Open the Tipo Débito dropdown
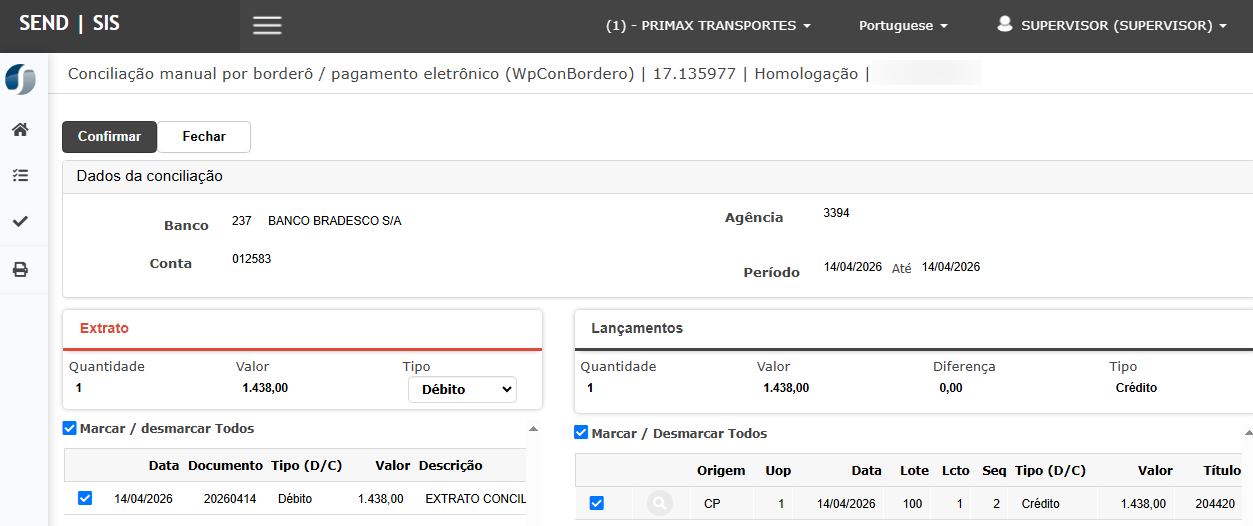1253x526 pixels. pos(462,389)
